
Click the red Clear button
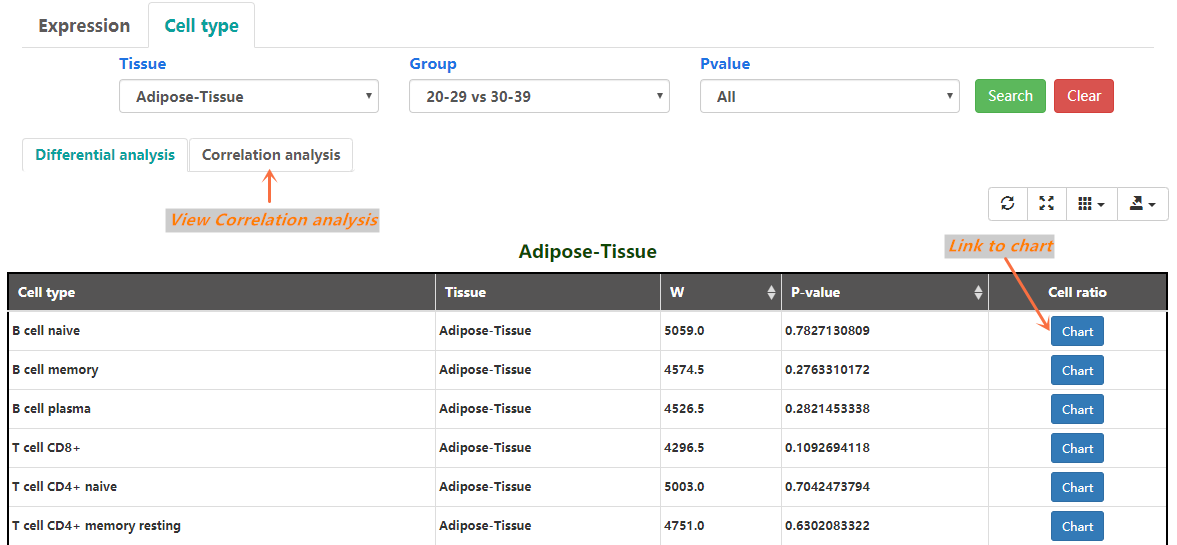click(1083, 96)
